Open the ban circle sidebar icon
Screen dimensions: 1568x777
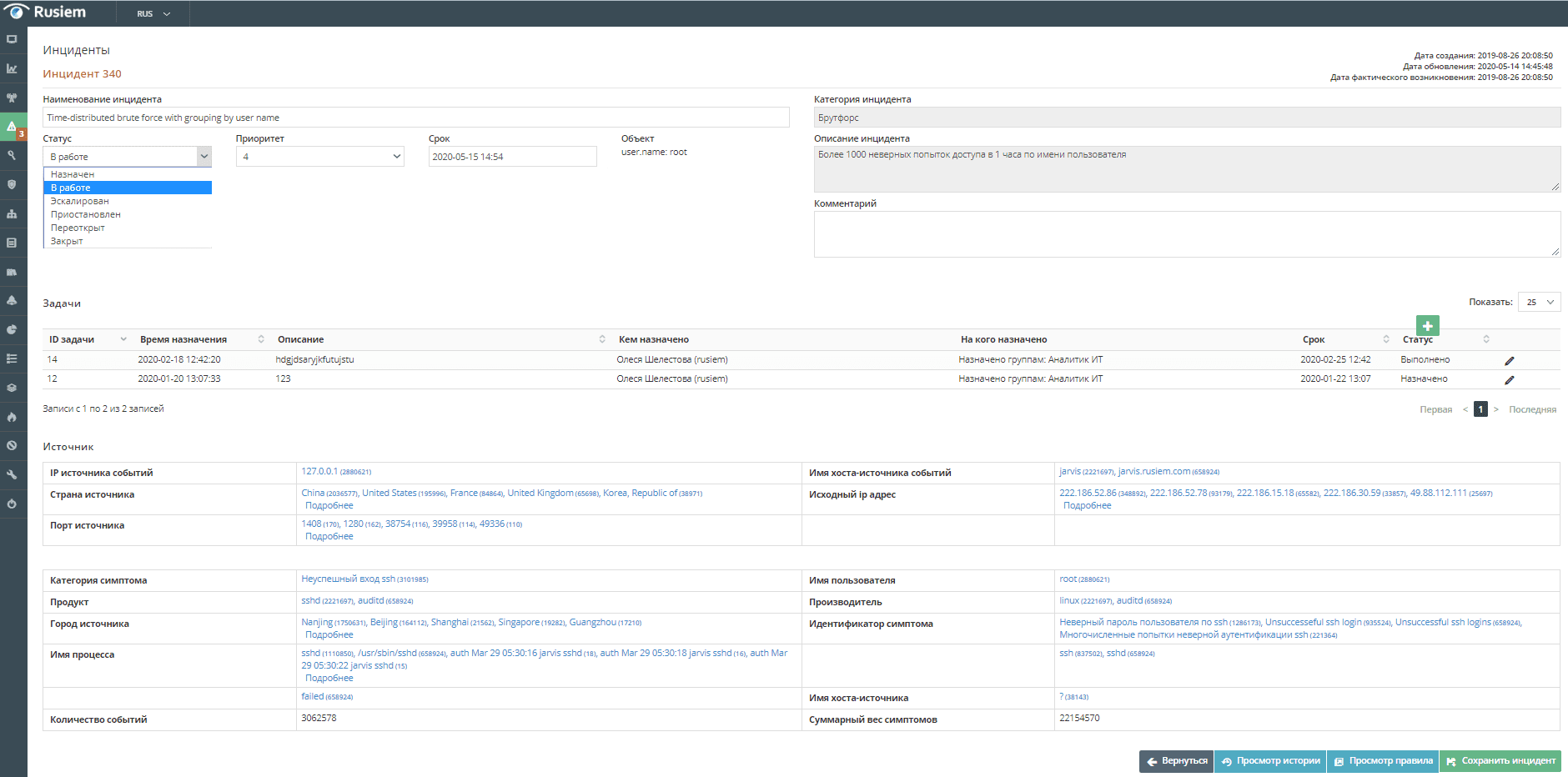pyautogui.click(x=12, y=445)
